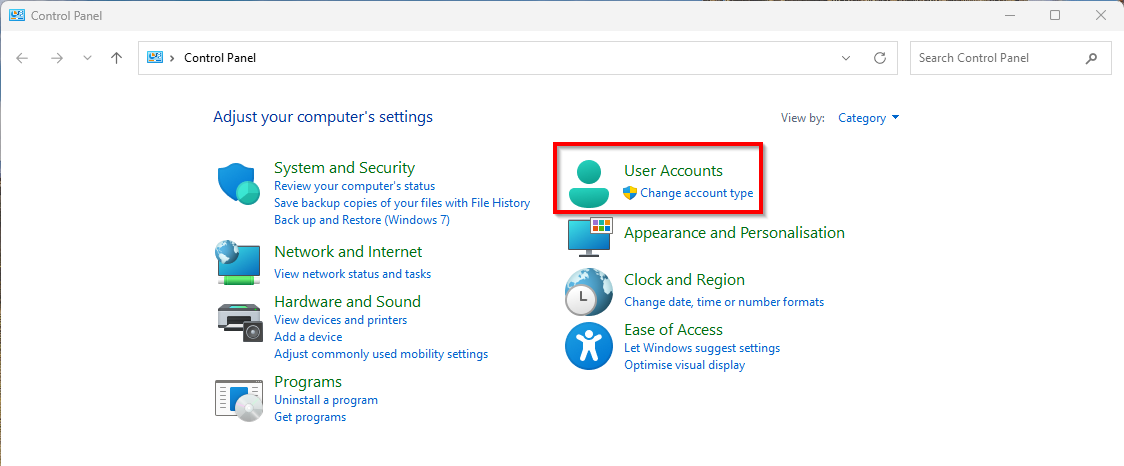1124x466 pixels.
Task: Open recent locations dropdown arrow
Action: 87,58
